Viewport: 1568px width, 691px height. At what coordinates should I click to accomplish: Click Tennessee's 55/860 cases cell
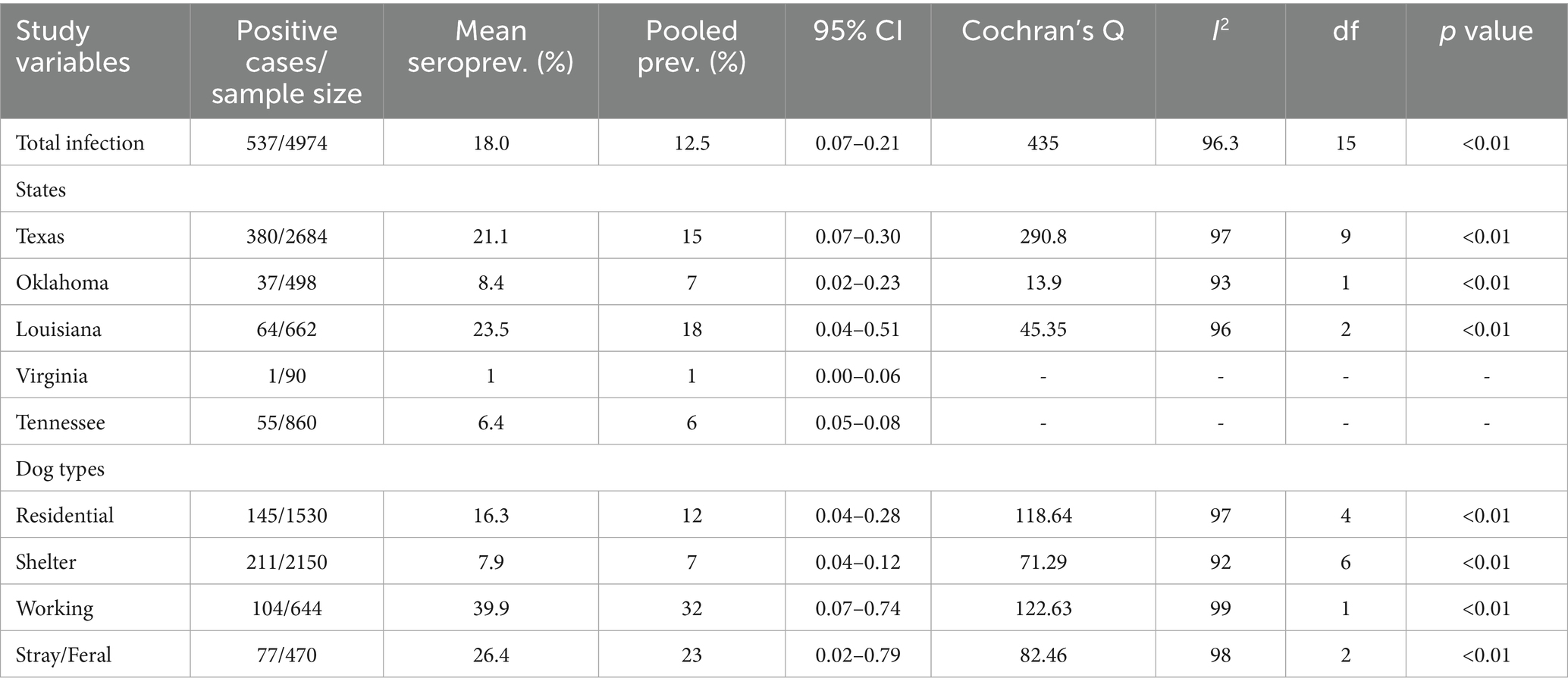tap(287, 422)
